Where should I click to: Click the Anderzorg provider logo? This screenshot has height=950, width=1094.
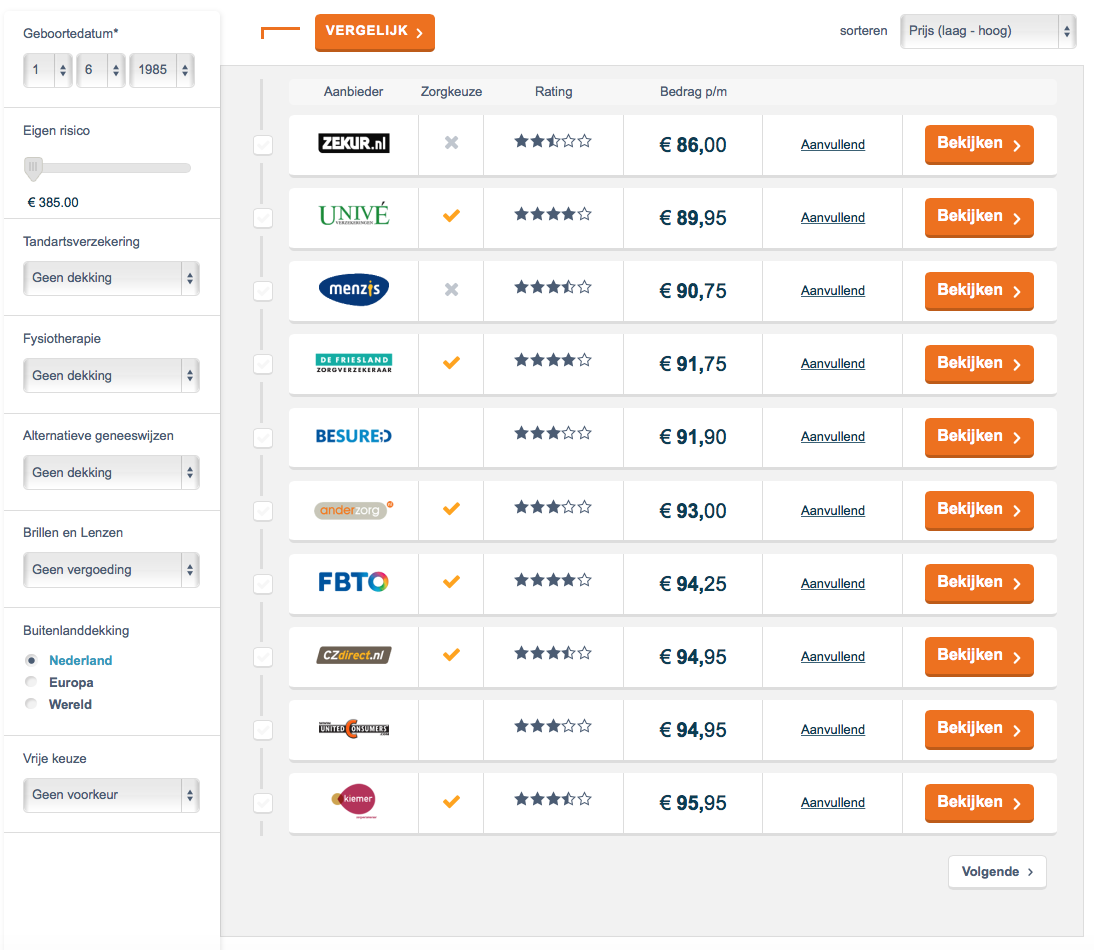(354, 510)
